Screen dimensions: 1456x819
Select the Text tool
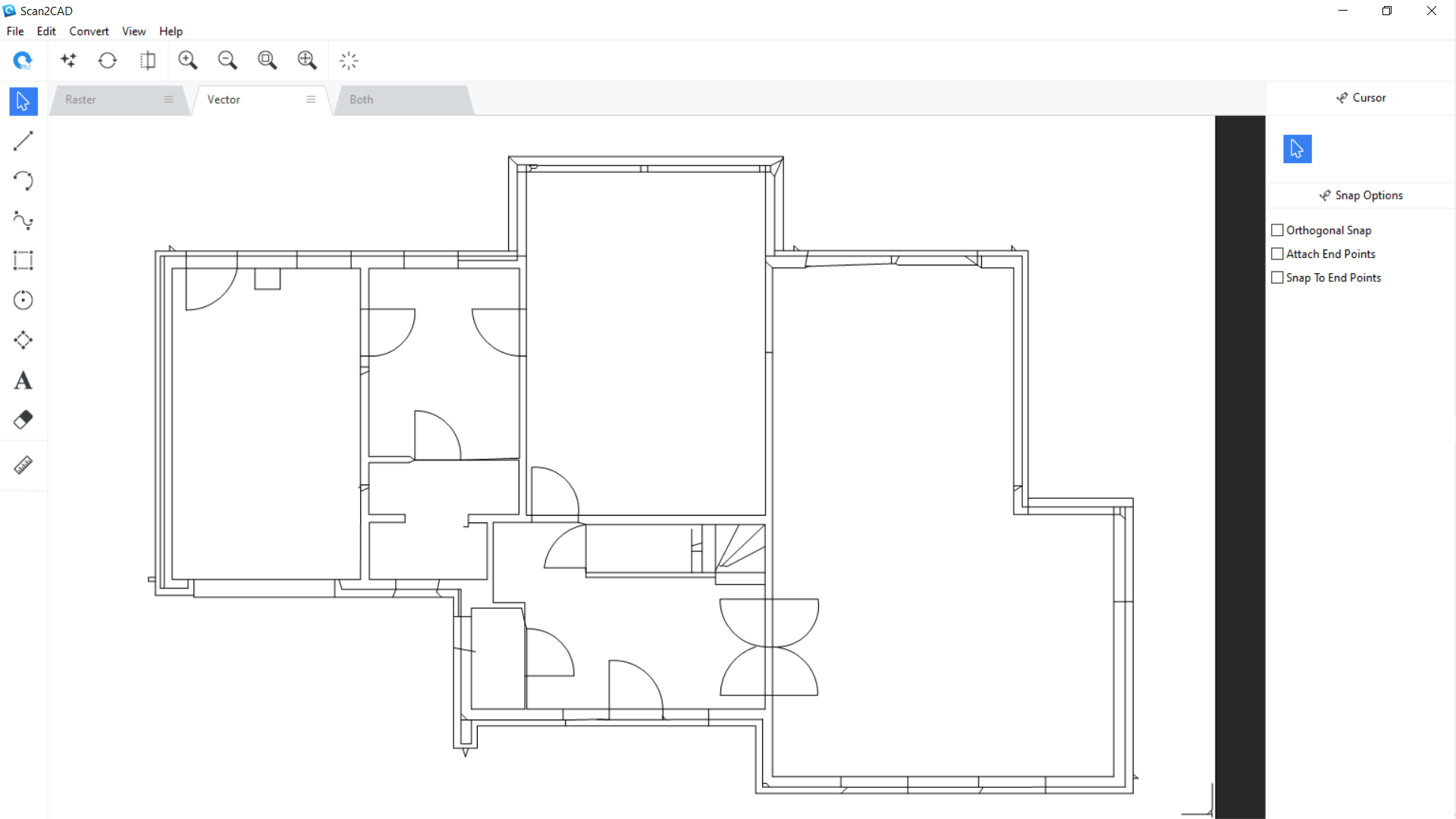23,380
